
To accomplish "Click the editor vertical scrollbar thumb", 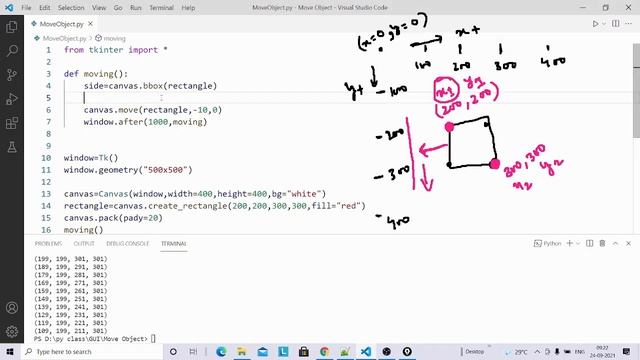I will pyautogui.click(x=636, y=91).
